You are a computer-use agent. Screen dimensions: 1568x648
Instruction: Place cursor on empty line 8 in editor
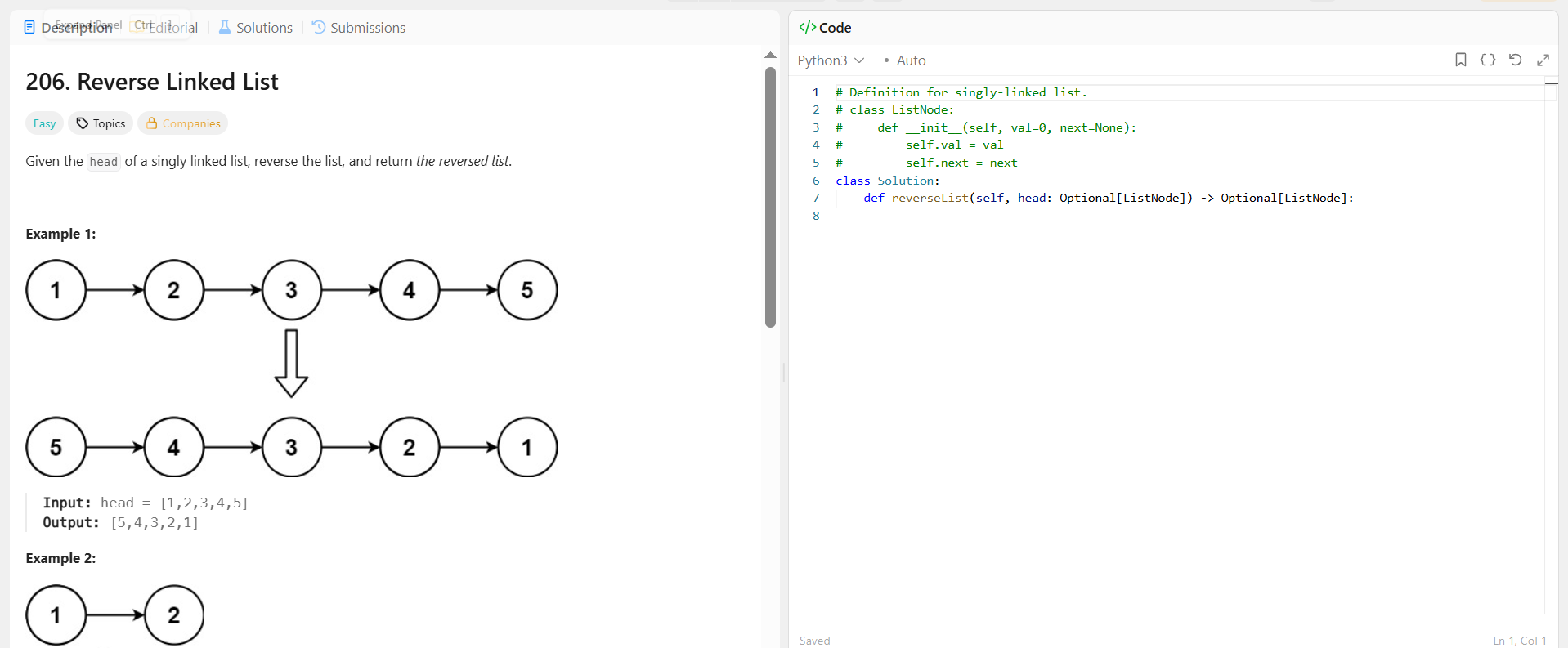point(1185,216)
